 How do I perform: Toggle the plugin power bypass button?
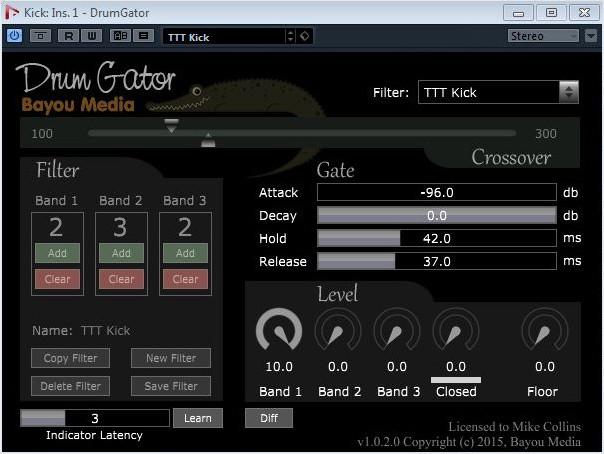(x=14, y=36)
